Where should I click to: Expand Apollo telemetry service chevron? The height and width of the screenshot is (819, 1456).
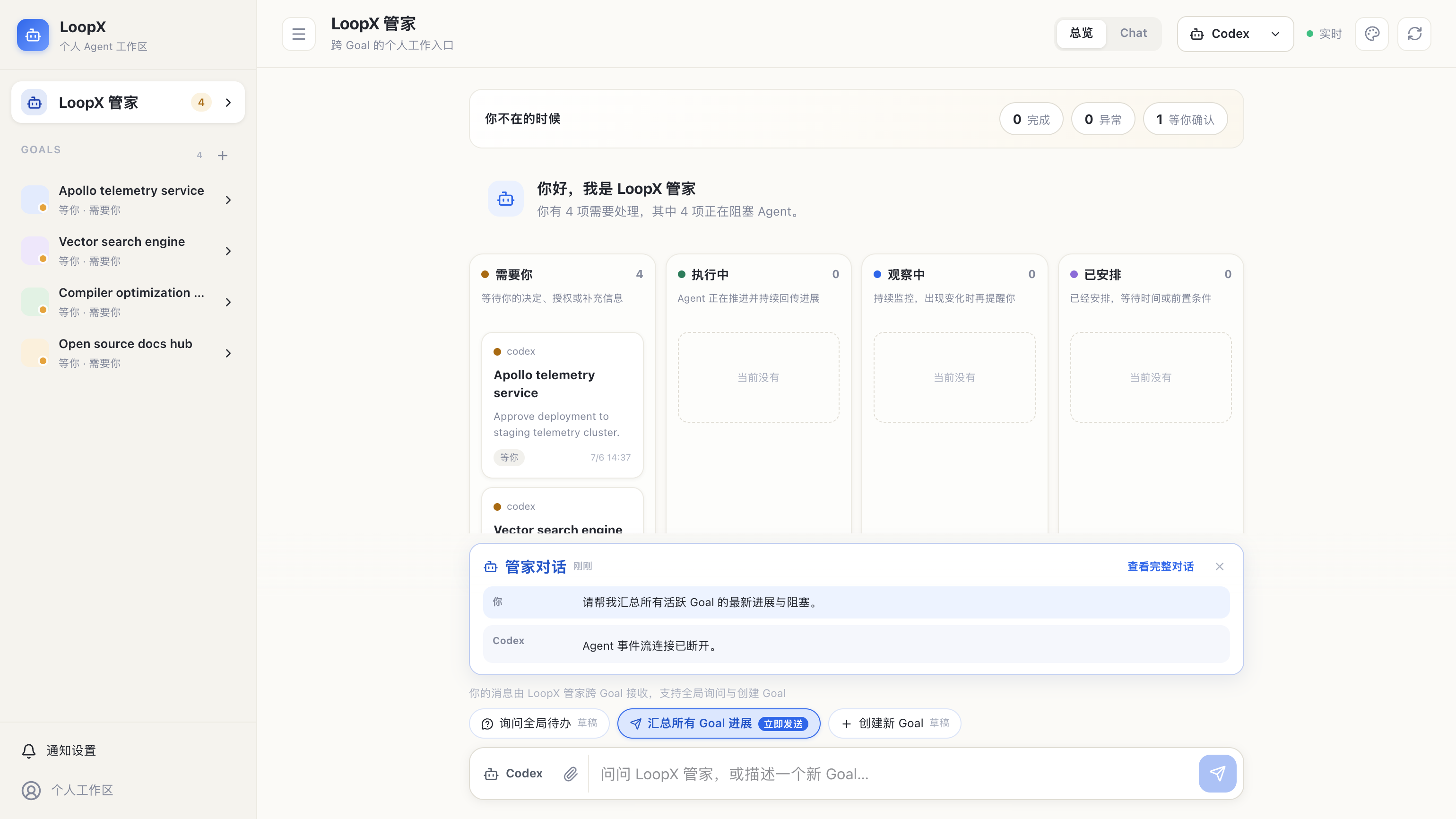228,200
